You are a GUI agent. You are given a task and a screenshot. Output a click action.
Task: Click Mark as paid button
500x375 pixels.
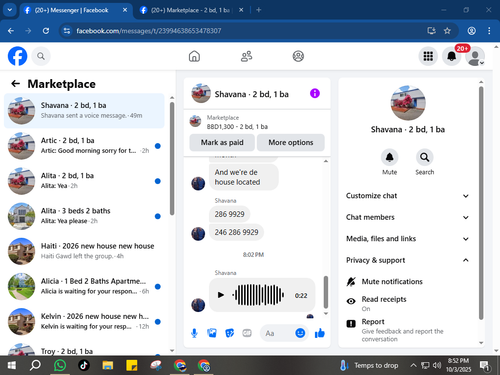(x=222, y=142)
